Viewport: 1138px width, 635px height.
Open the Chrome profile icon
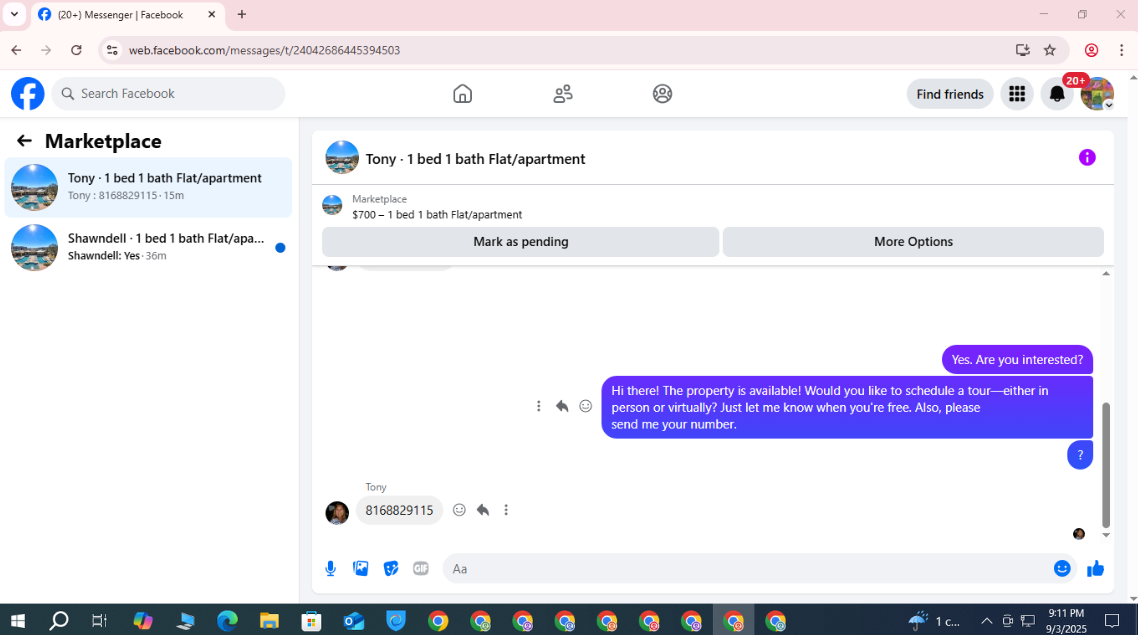1091,50
